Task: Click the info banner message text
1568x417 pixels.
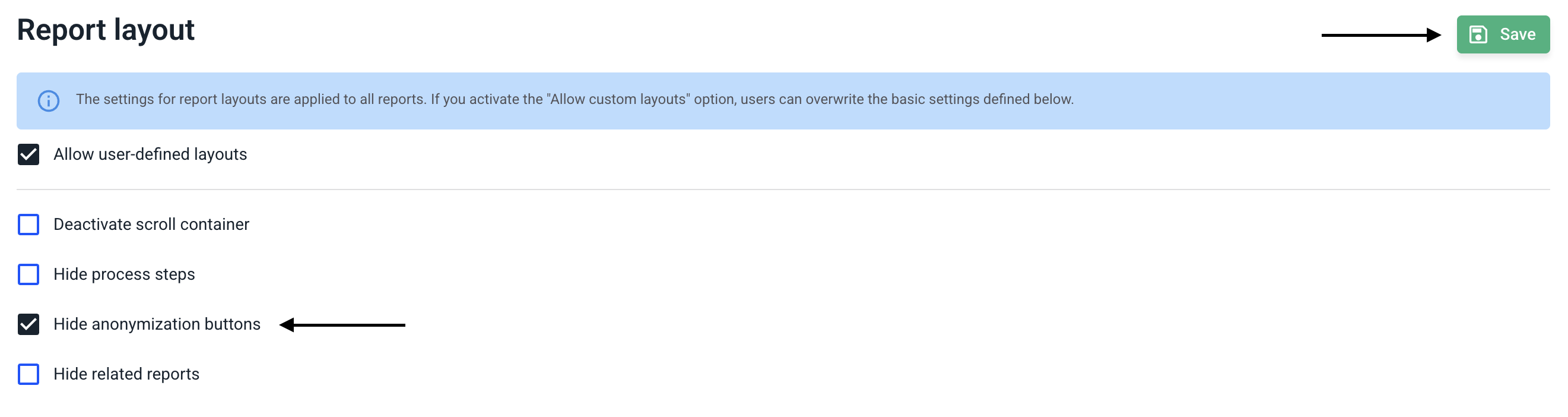Action: pyautogui.click(x=426, y=99)
